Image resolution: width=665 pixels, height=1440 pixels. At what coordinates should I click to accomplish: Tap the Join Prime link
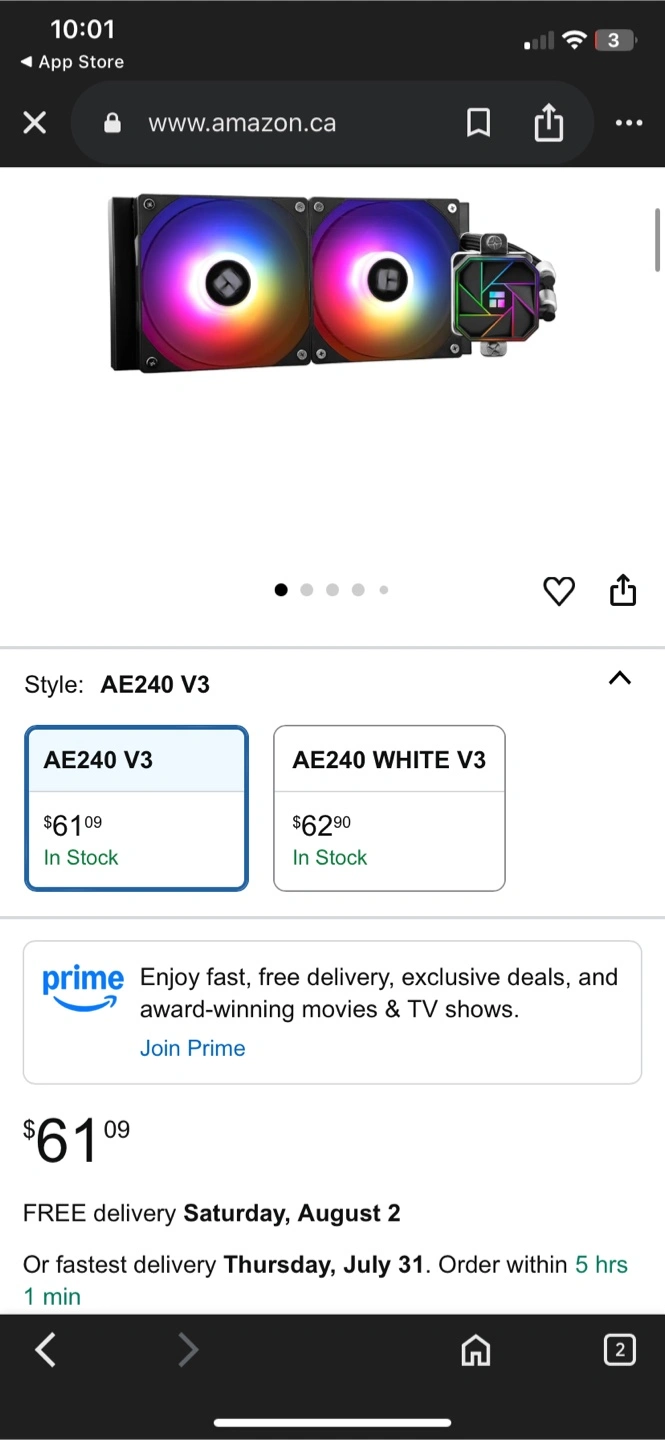[192, 1048]
